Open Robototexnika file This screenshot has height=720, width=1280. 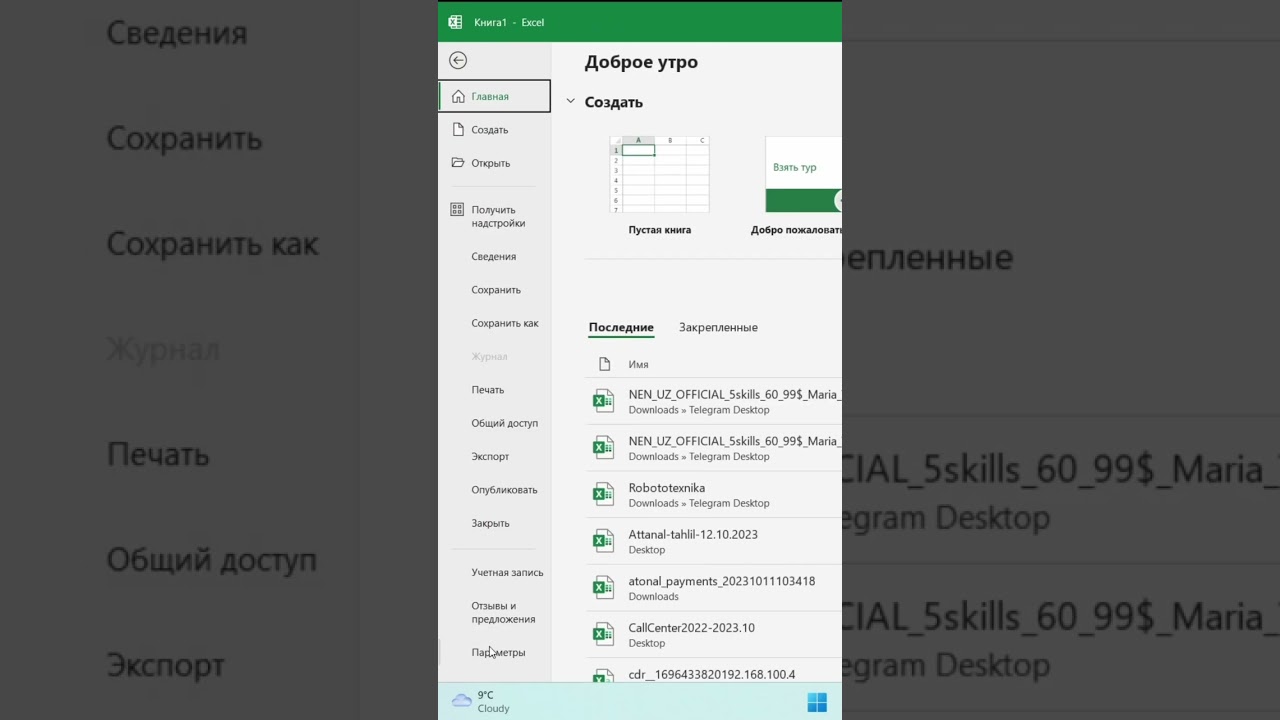click(x=714, y=494)
